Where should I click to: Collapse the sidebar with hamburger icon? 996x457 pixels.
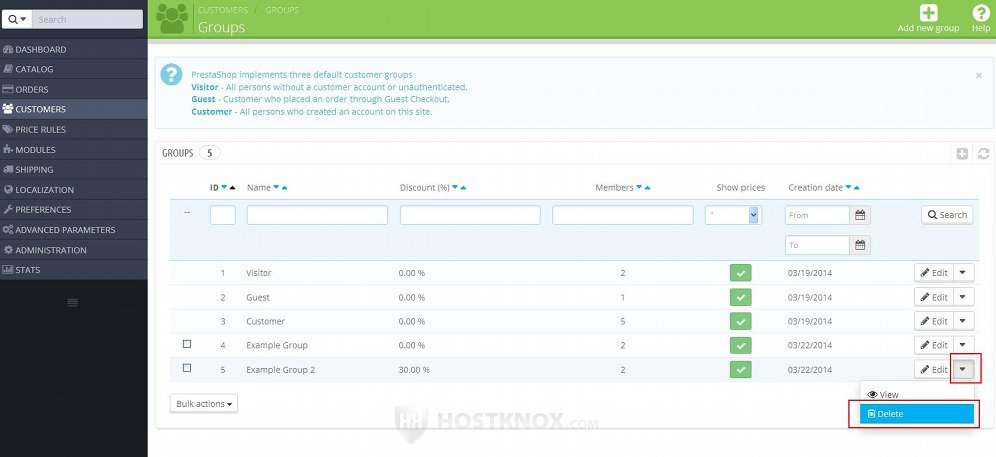72,303
